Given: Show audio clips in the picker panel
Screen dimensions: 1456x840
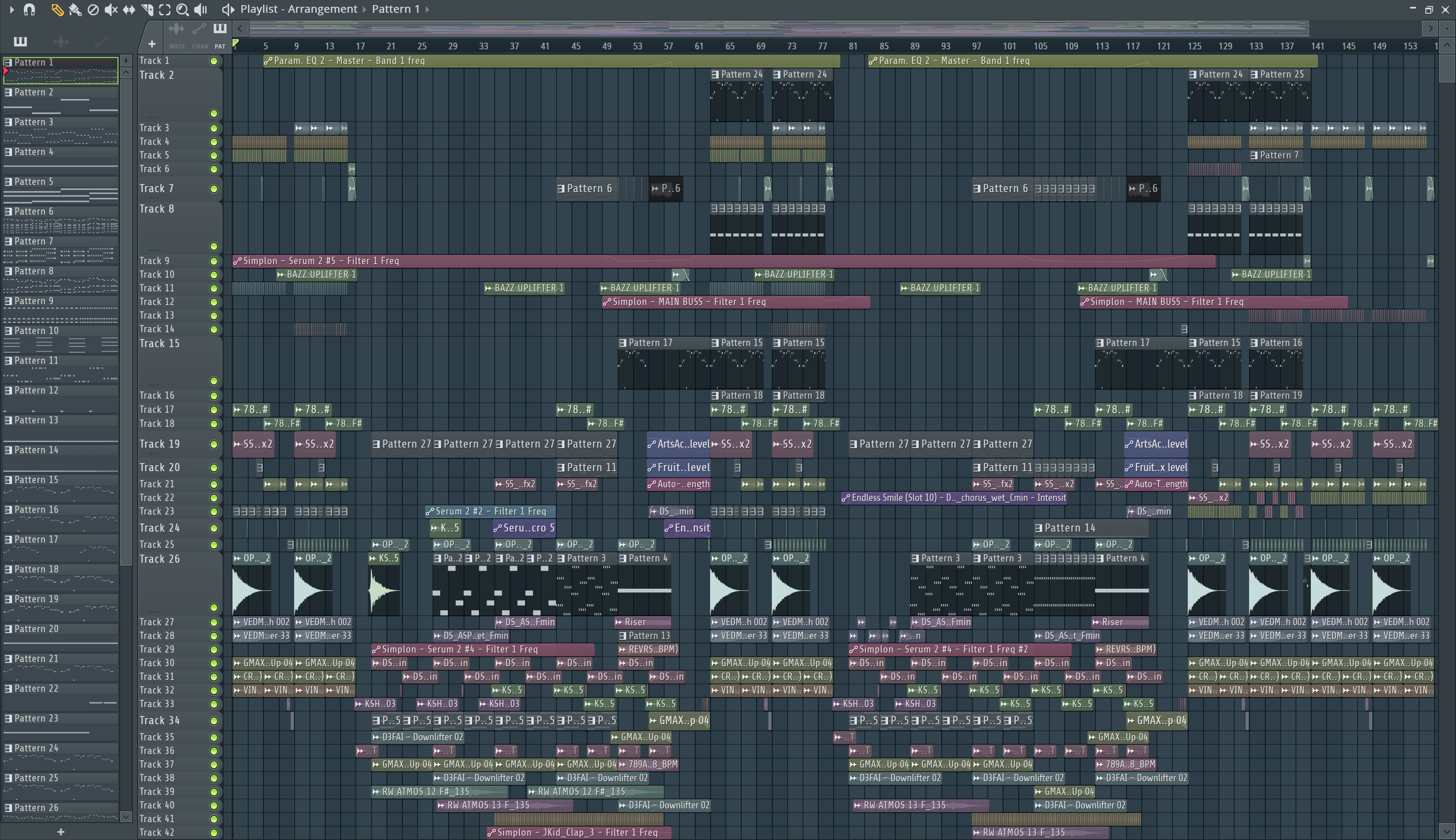Looking at the screenshot, I should tap(60, 41).
